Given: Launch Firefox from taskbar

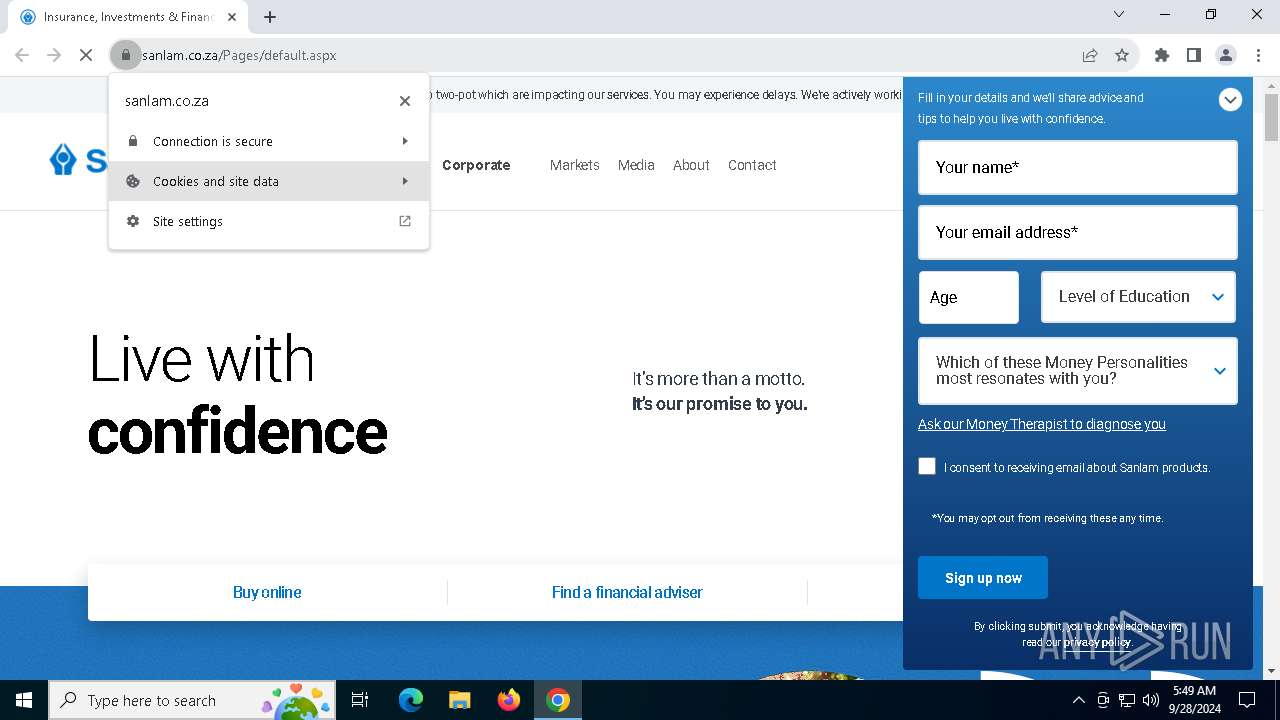Looking at the screenshot, I should point(509,700).
